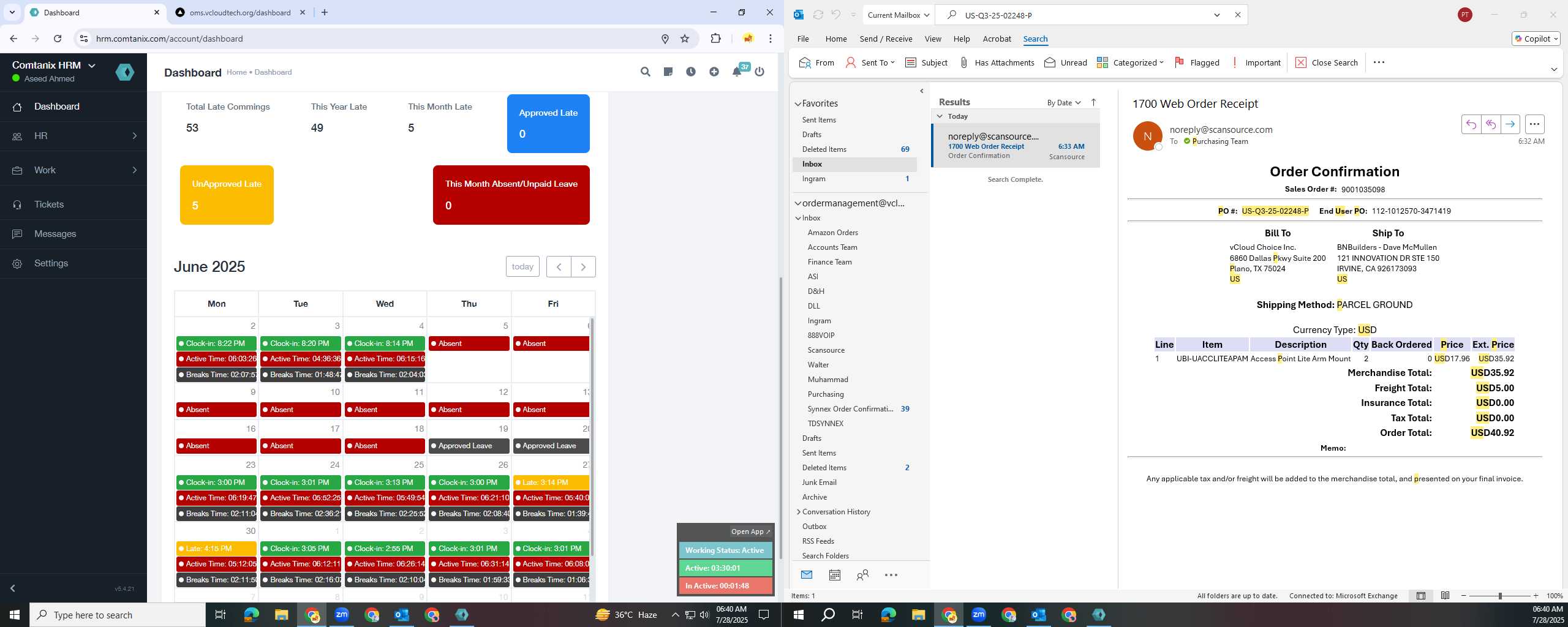Filter search by Flagged
The image size is (1568, 627).
1197,62
